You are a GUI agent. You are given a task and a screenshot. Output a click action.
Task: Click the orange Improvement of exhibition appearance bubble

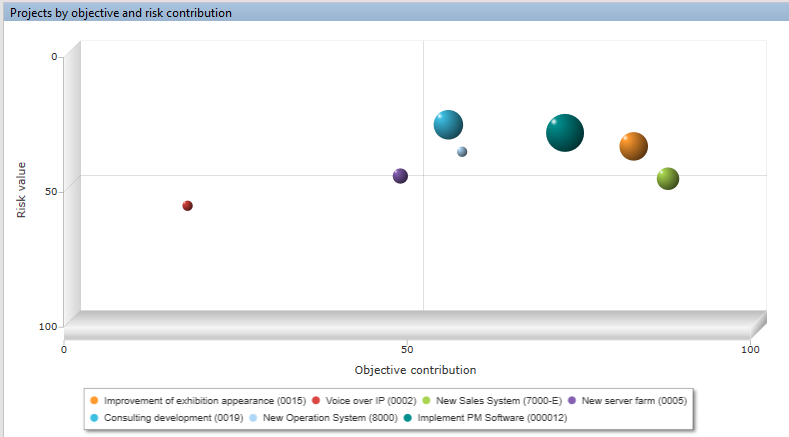tap(634, 147)
